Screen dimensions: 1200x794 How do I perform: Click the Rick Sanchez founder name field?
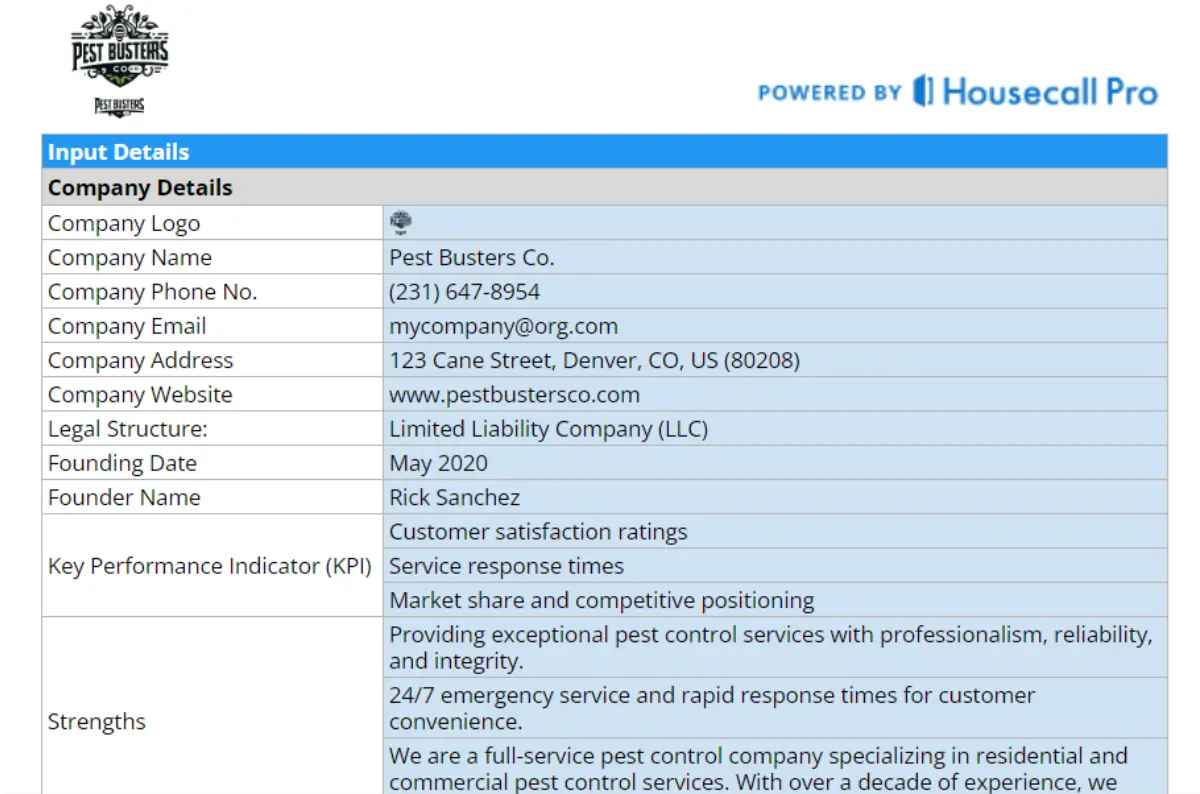(x=454, y=497)
